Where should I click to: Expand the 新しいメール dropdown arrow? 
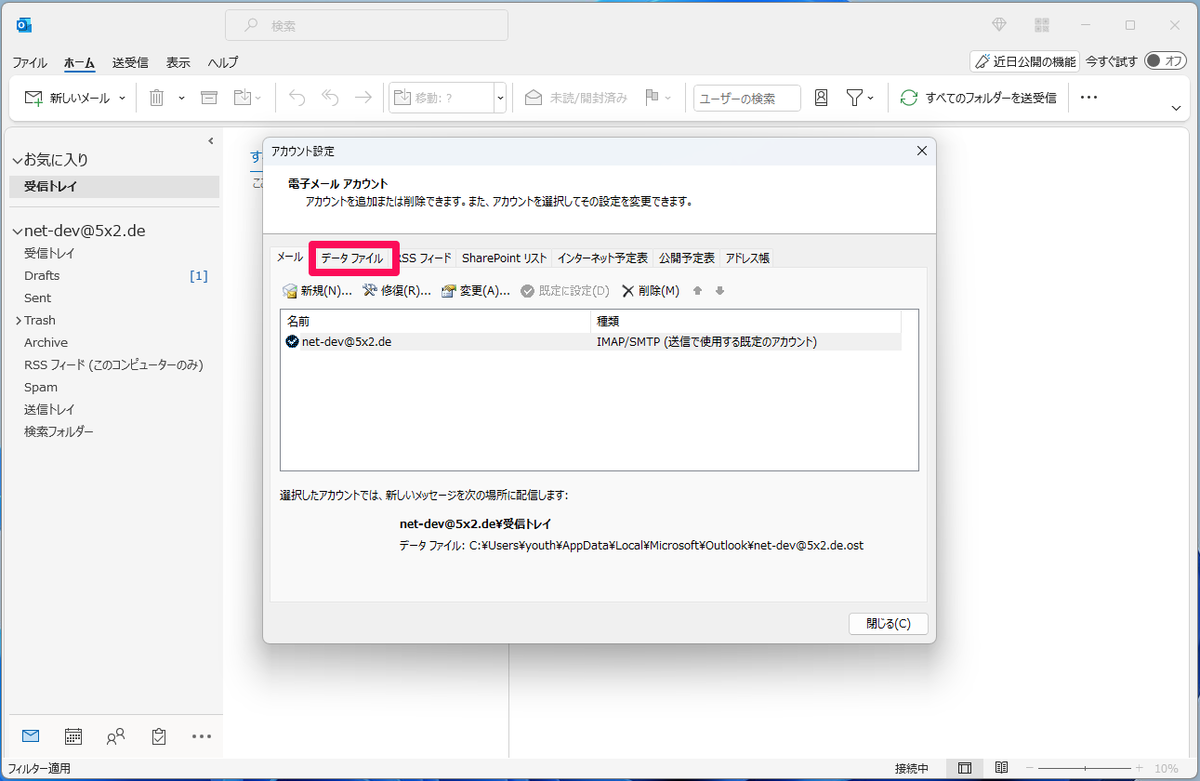pyautogui.click(x=123, y=98)
